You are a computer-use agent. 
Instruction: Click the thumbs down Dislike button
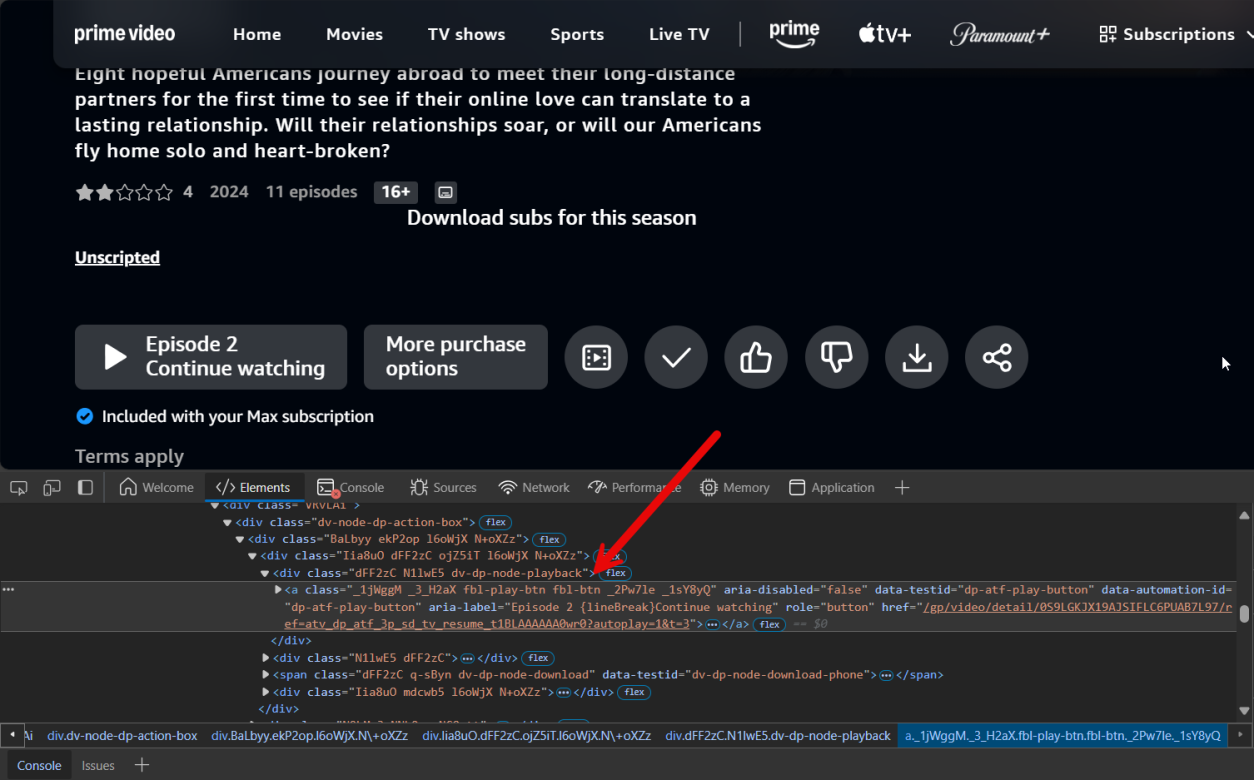[836, 357]
